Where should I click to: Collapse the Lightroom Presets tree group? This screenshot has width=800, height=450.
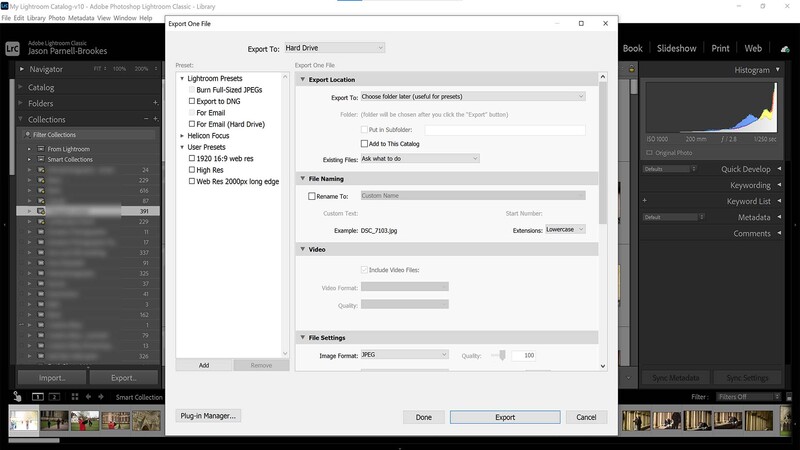pos(182,79)
